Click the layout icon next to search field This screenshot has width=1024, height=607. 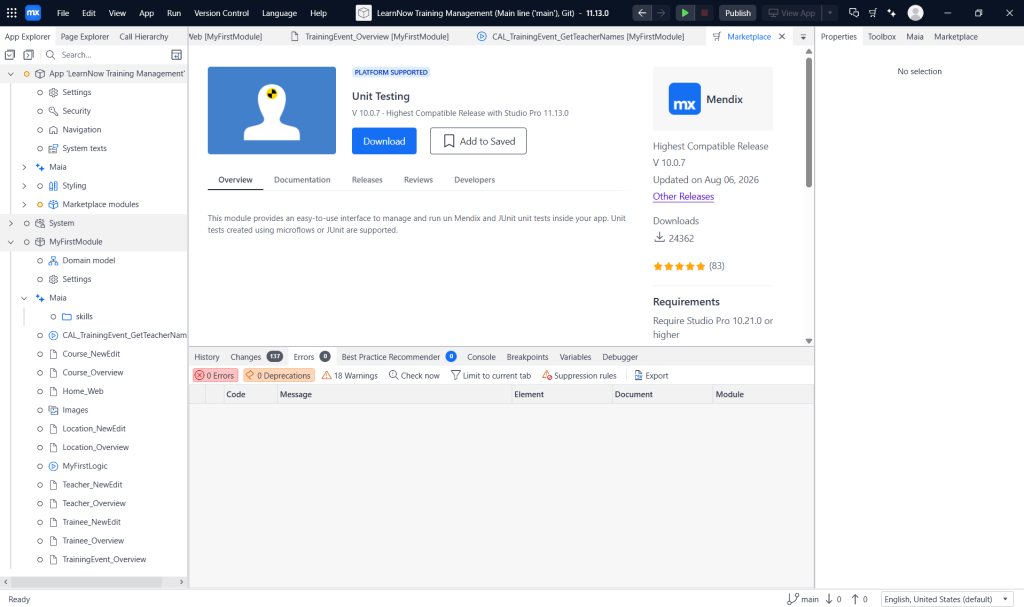point(176,55)
